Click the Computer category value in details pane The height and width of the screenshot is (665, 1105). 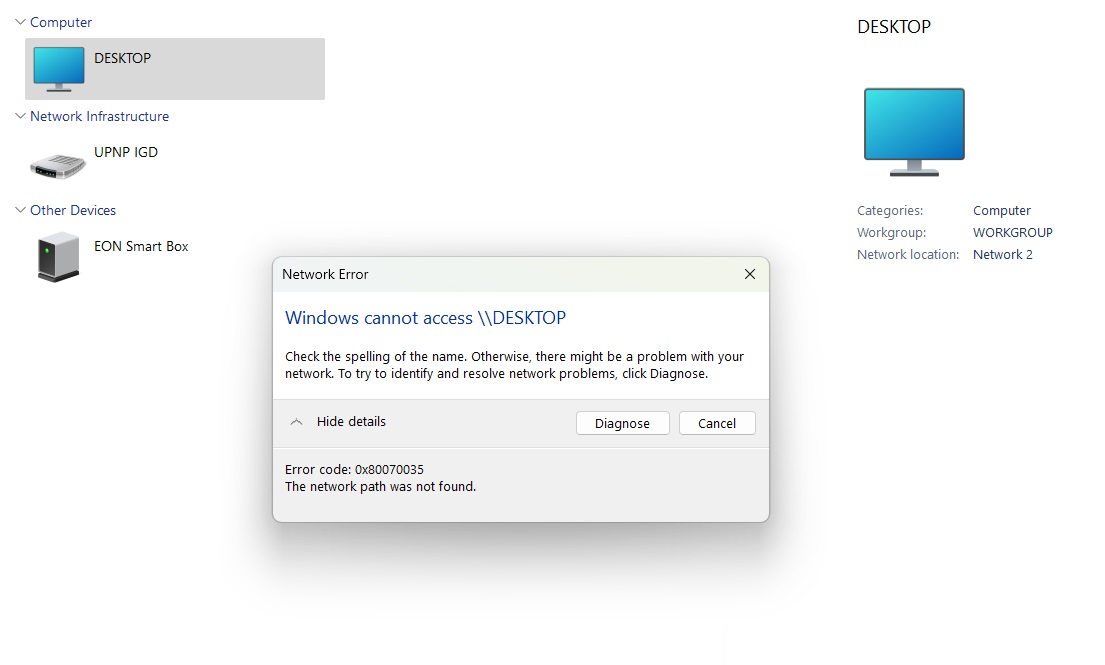coord(1001,211)
